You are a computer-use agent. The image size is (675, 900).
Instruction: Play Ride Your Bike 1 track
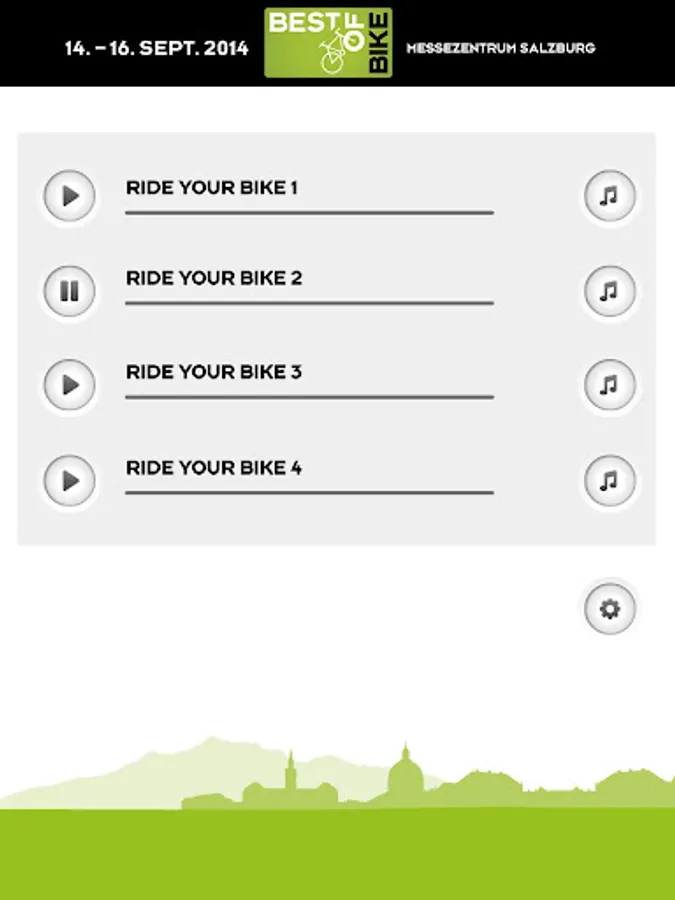(x=70, y=196)
